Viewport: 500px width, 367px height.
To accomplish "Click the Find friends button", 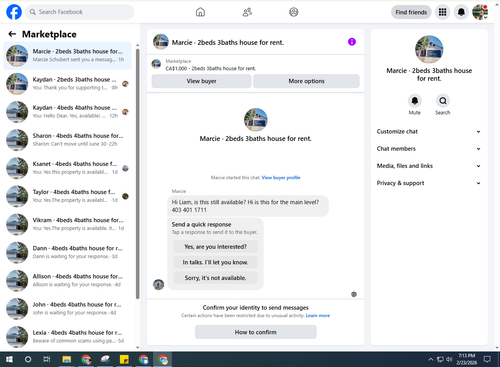I will (411, 12).
